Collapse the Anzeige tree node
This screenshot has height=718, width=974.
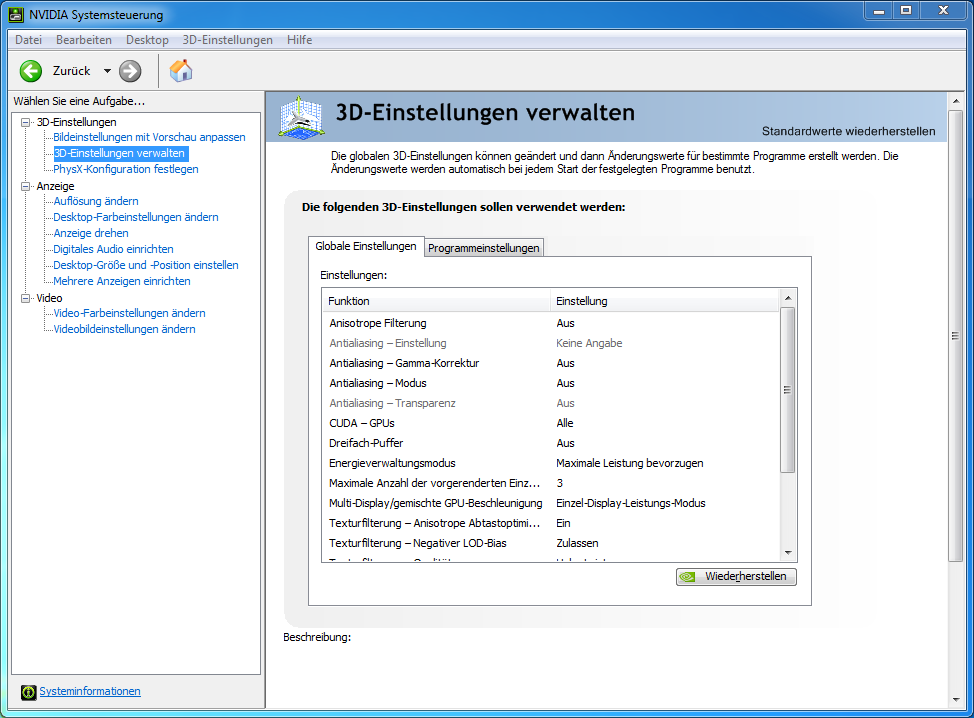25,186
